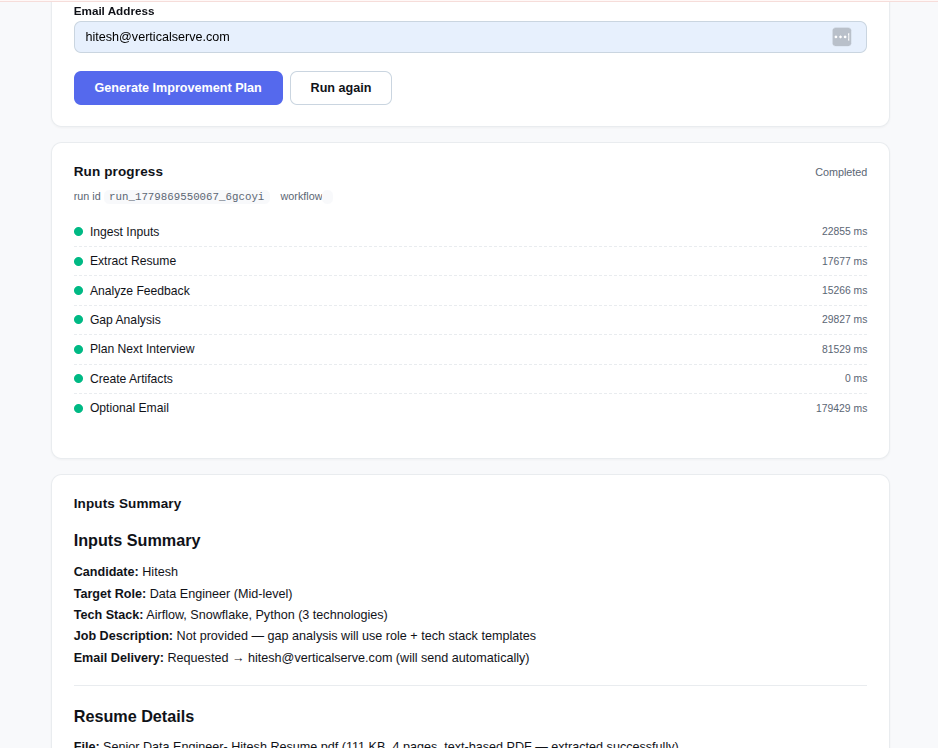
Task: Click the Resume Details heading
Action: (134, 716)
